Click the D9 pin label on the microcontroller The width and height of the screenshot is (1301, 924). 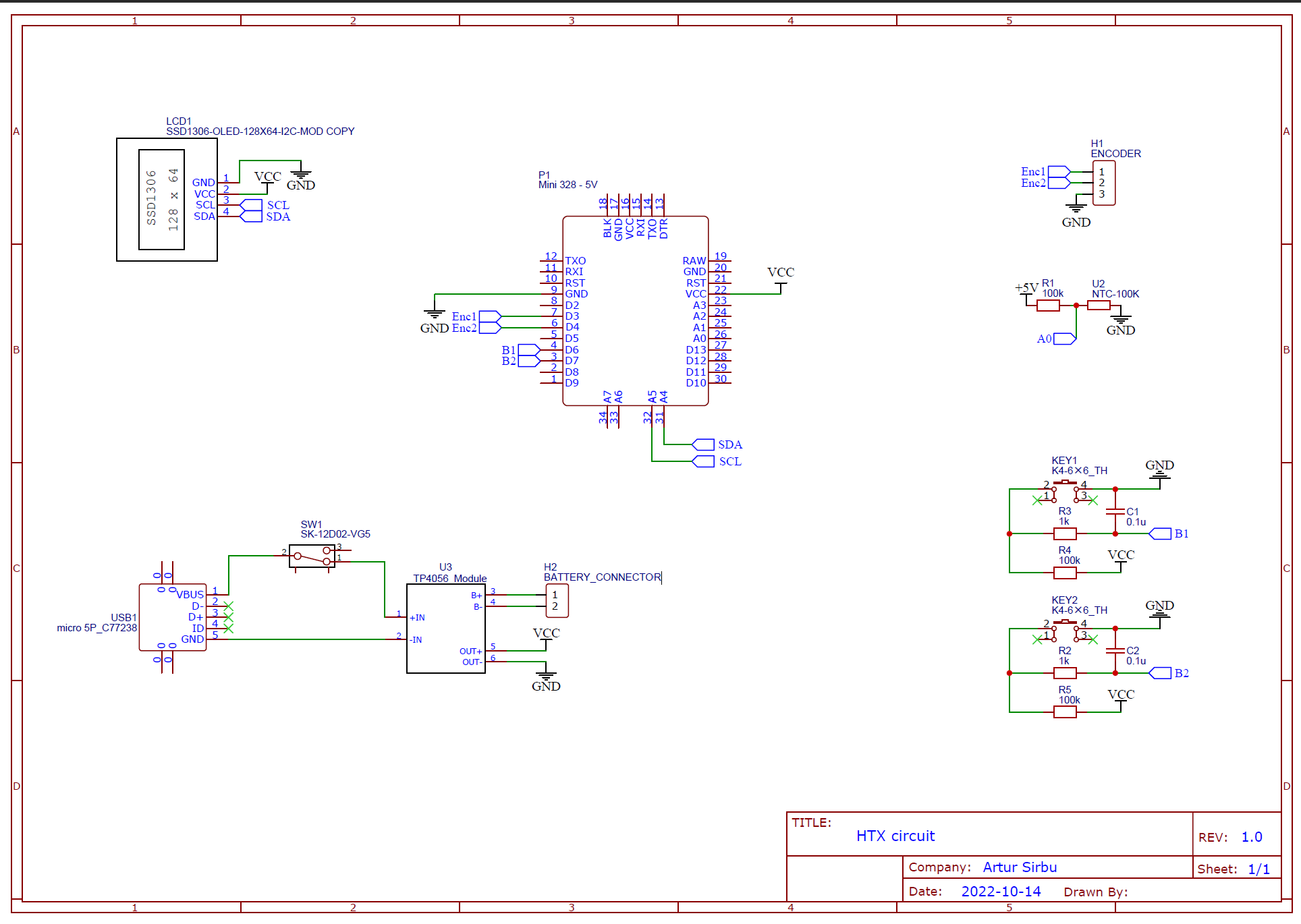572,383
